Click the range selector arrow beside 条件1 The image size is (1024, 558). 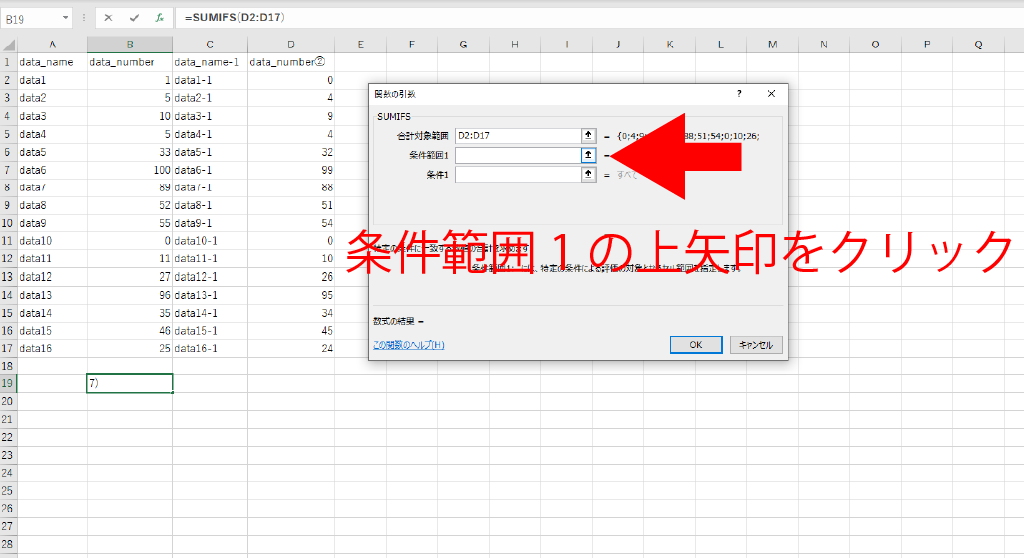pyautogui.click(x=588, y=174)
